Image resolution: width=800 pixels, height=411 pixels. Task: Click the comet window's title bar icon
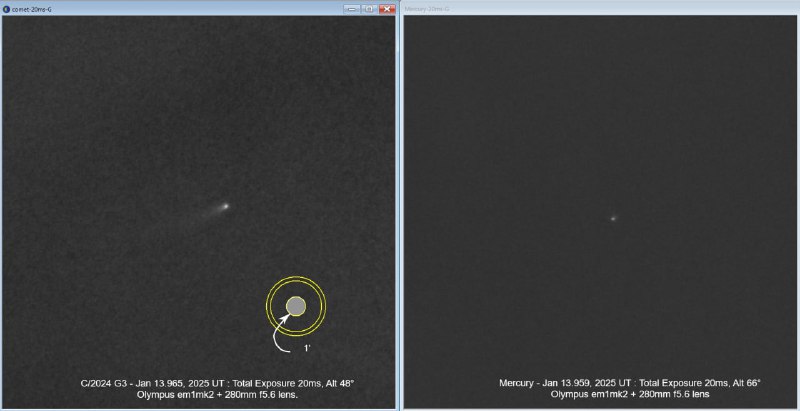[7, 8]
